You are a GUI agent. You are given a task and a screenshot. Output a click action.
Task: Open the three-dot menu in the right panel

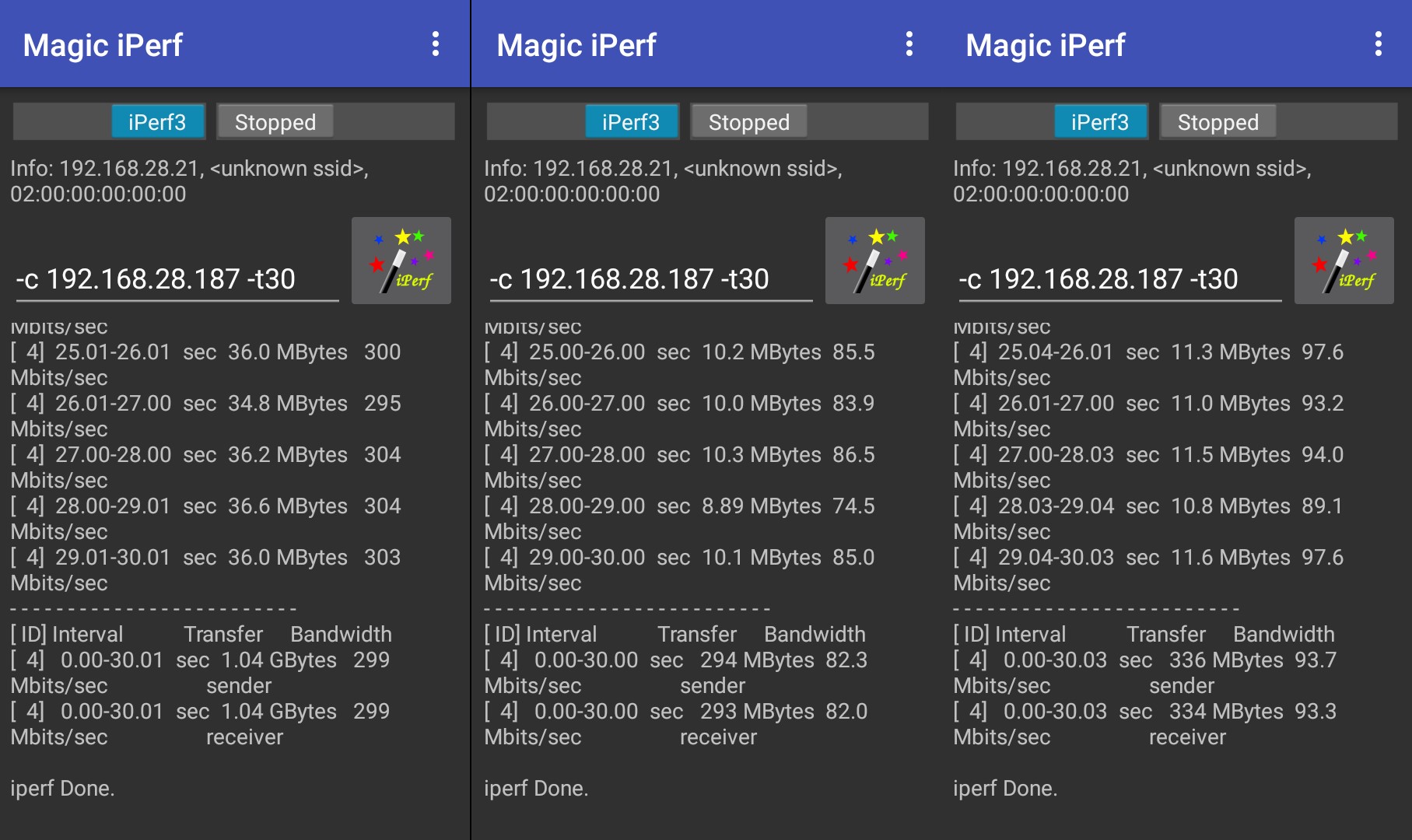[x=1378, y=44]
